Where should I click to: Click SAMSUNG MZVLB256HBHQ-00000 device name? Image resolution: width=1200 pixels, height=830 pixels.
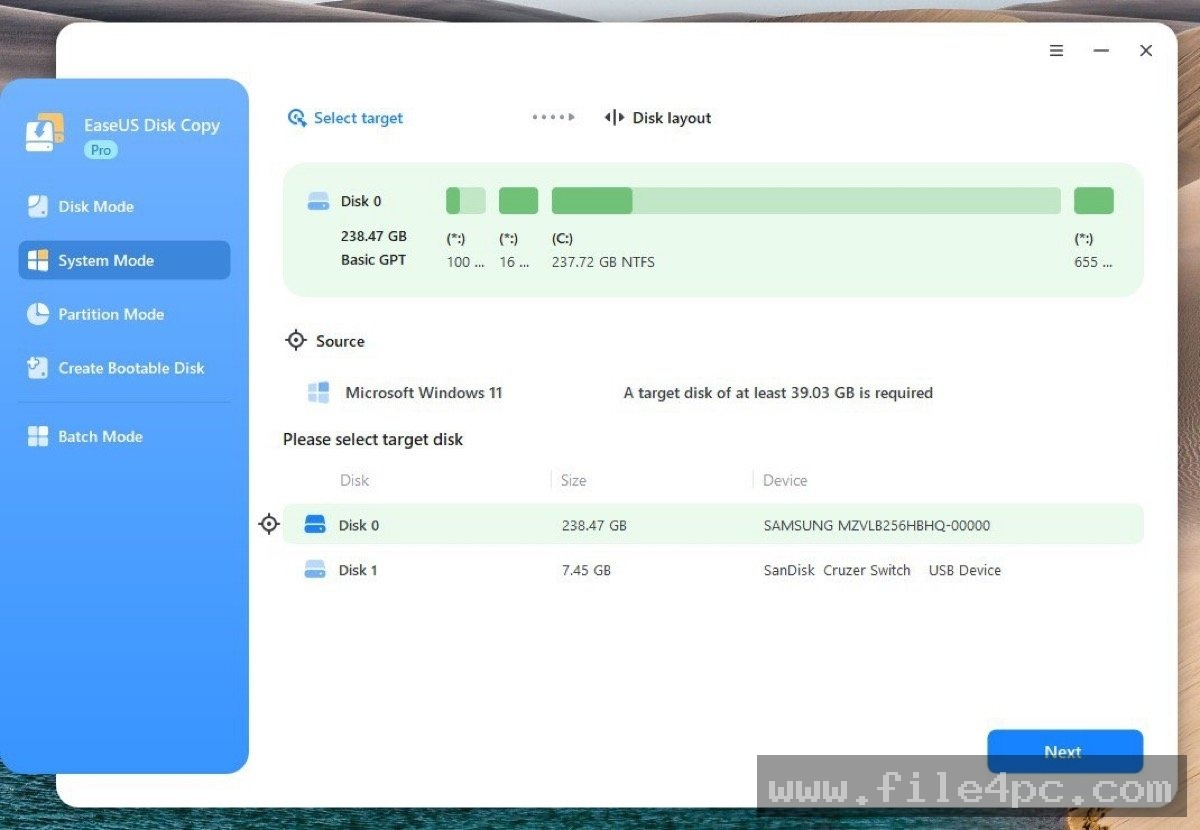[877, 525]
